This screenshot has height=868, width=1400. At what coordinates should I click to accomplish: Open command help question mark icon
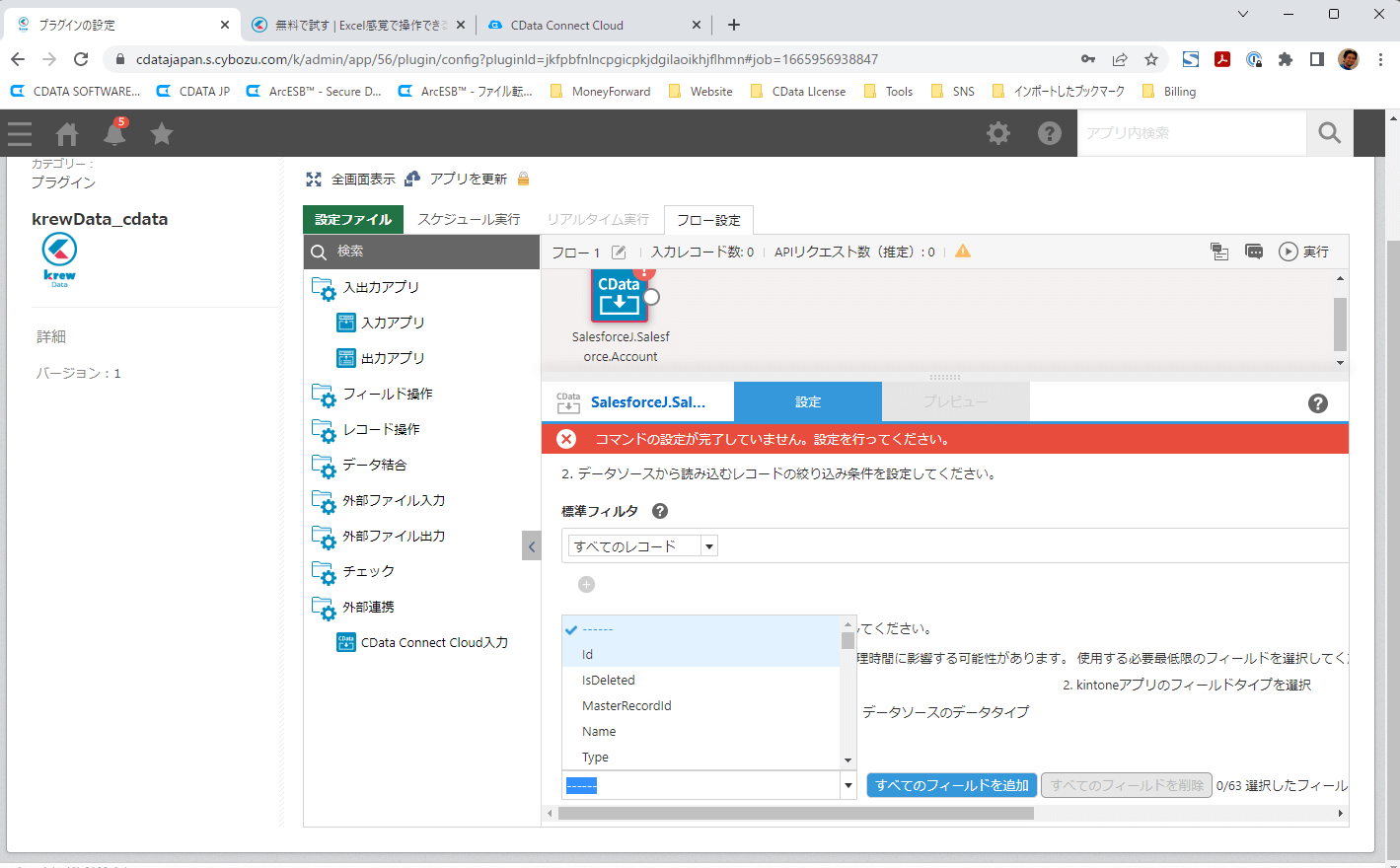tap(1318, 402)
